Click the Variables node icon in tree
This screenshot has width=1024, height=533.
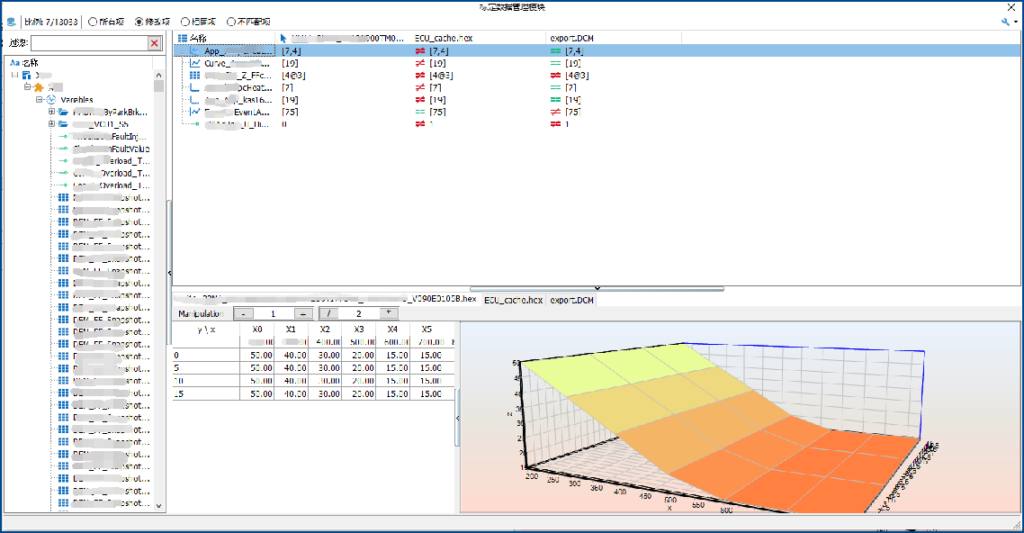[x=51, y=100]
